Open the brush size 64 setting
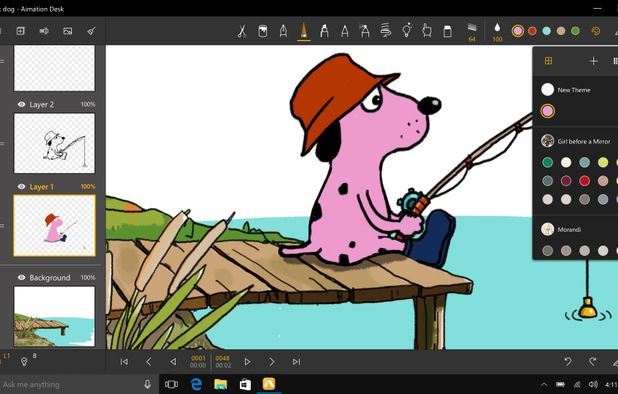Viewport: 618px width, 394px height. pos(472,32)
